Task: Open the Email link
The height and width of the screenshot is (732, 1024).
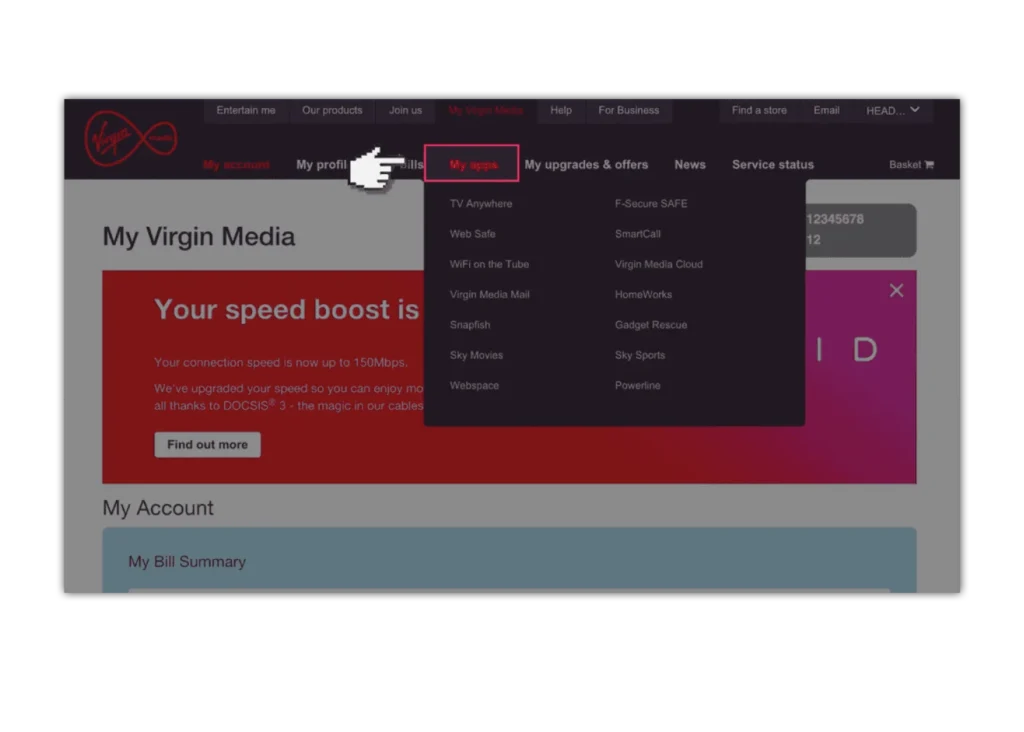Action: click(826, 110)
